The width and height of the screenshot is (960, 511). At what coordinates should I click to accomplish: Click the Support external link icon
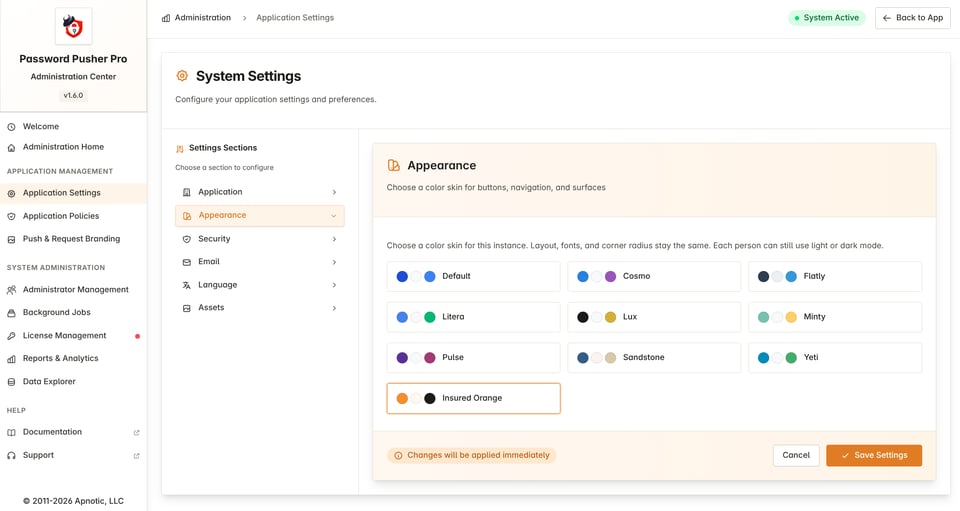(x=137, y=456)
